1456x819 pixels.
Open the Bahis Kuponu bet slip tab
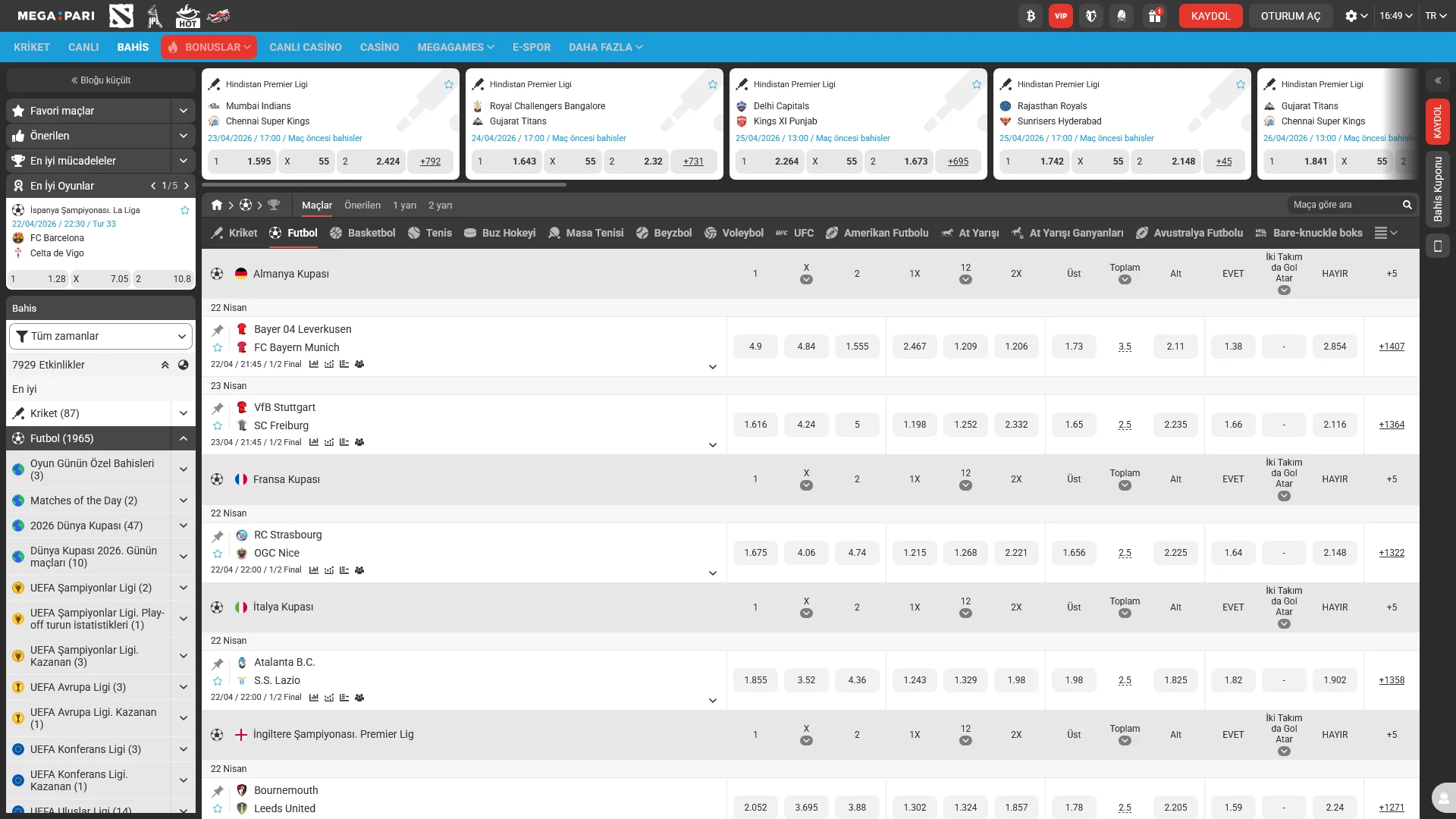[x=1438, y=189]
